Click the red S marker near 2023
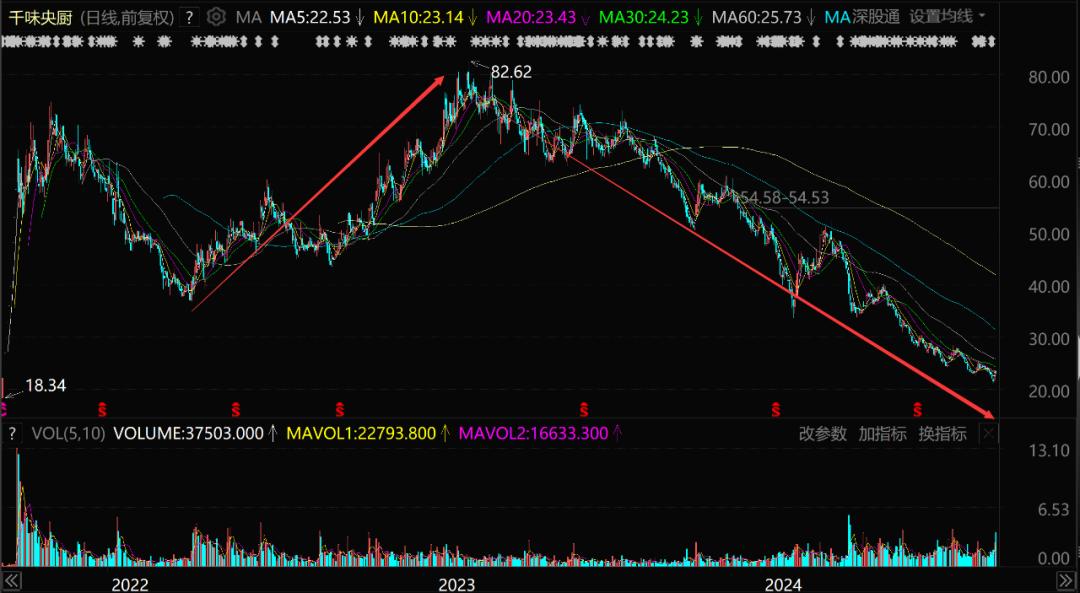 [x=340, y=410]
